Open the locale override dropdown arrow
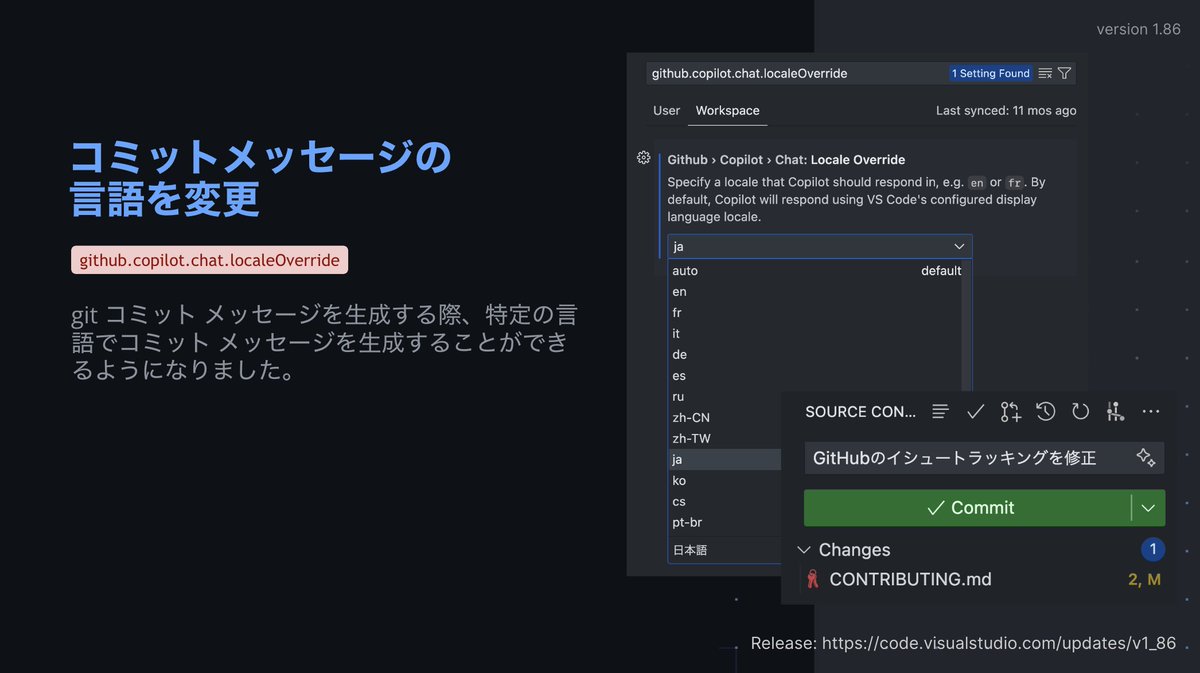The width and height of the screenshot is (1200, 673). coord(959,246)
